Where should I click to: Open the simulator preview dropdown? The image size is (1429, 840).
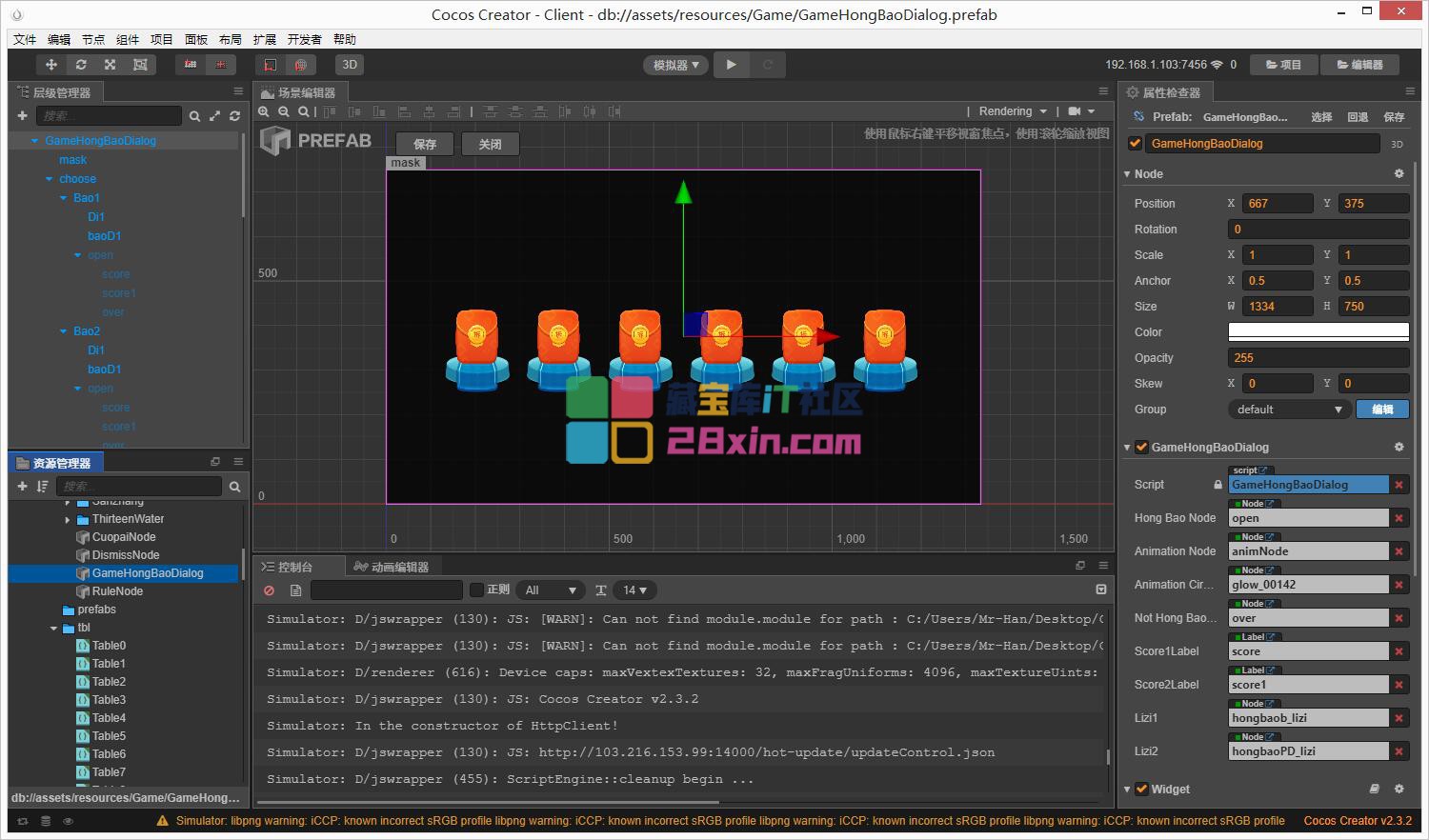pyautogui.click(x=675, y=65)
